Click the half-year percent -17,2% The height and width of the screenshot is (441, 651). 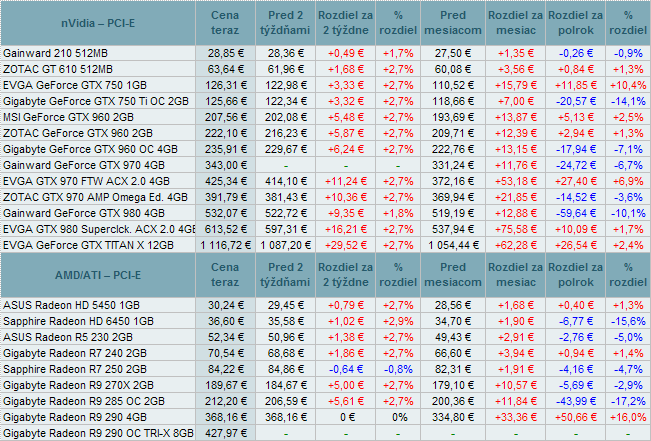(628, 401)
